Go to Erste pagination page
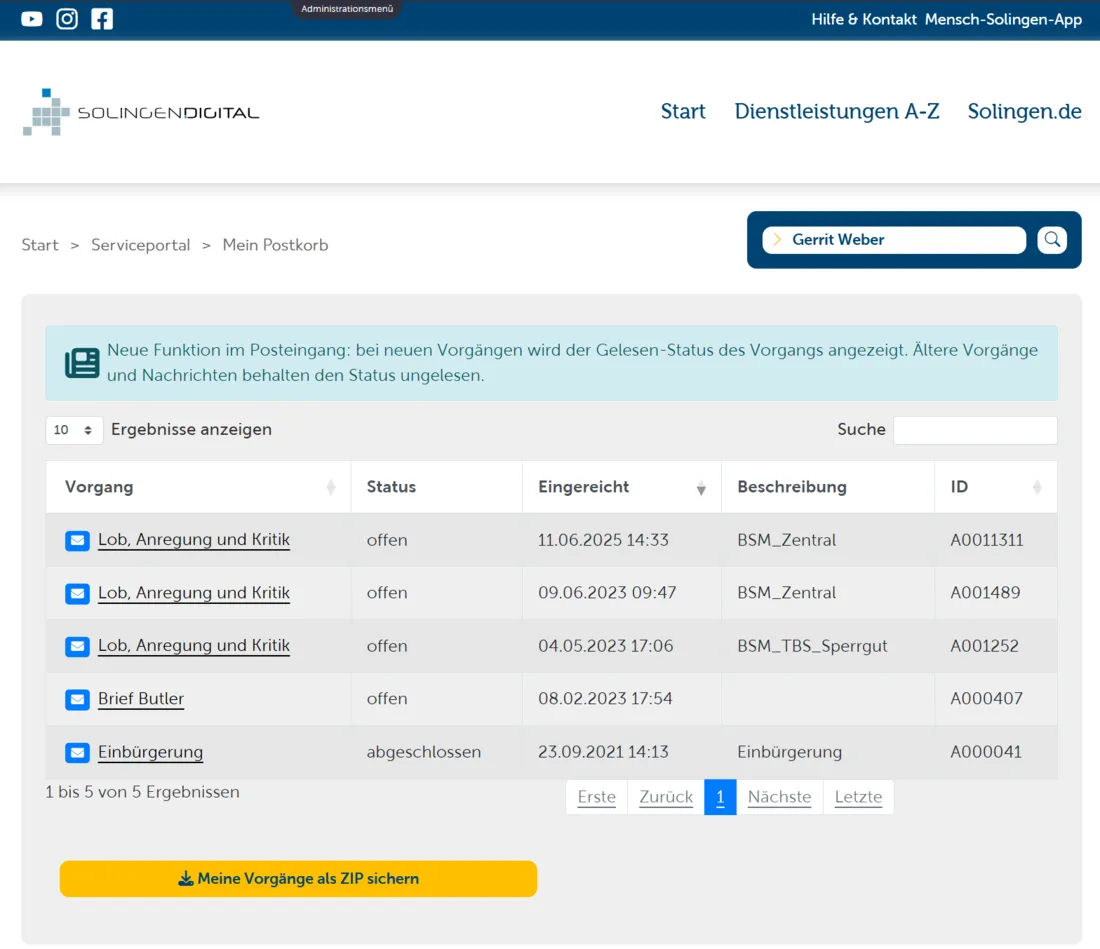 [596, 797]
